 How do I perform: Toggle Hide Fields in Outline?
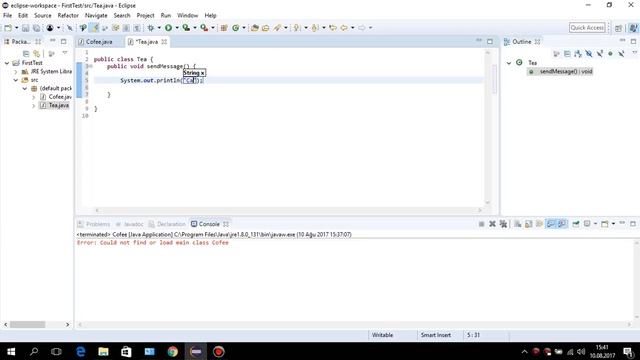[x=589, y=53]
